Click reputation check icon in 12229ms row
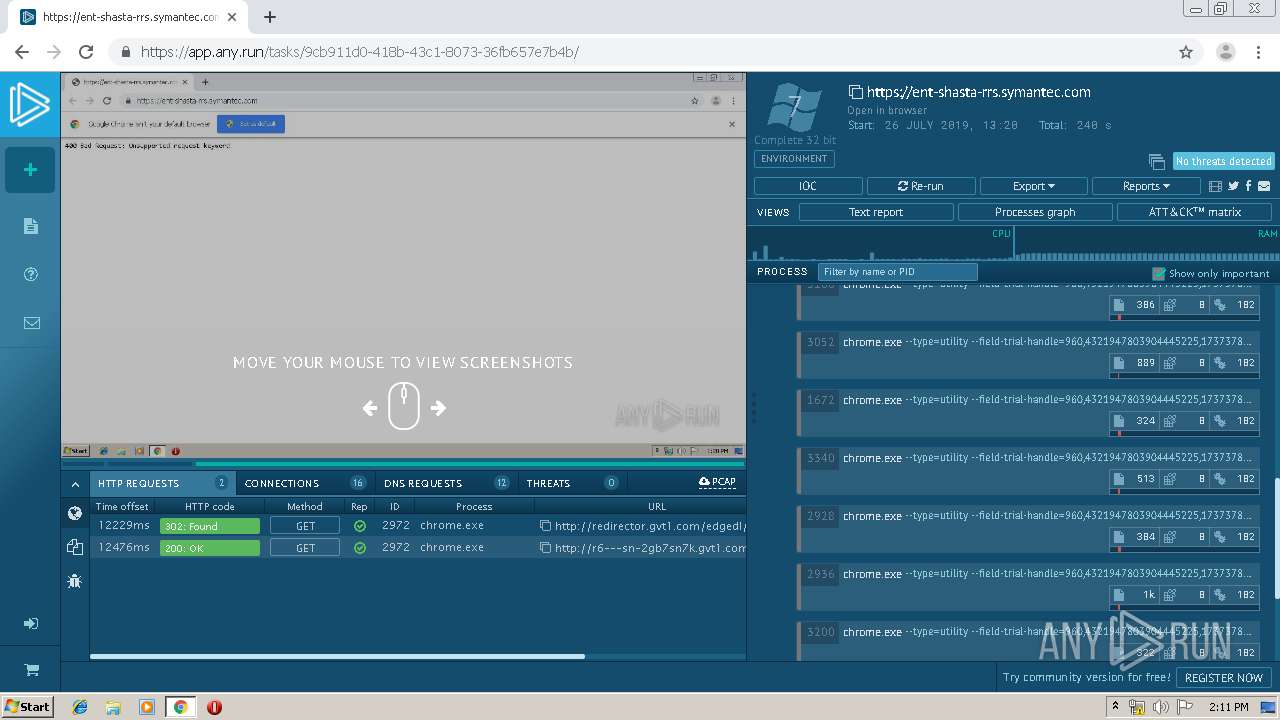Viewport: 1280px width, 720px height. [360, 526]
